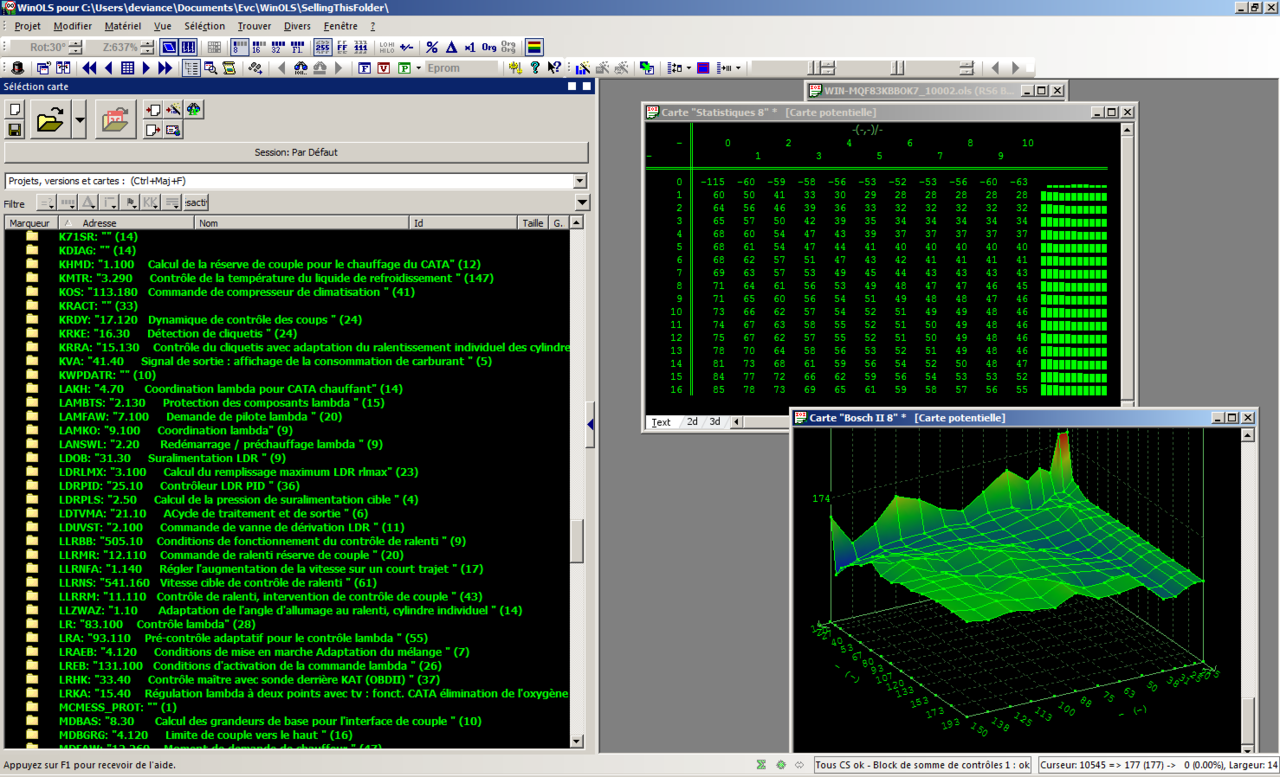Click the Session: Par Défaut button
Screen dimensions: 1280x777
pyautogui.click(x=296, y=153)
